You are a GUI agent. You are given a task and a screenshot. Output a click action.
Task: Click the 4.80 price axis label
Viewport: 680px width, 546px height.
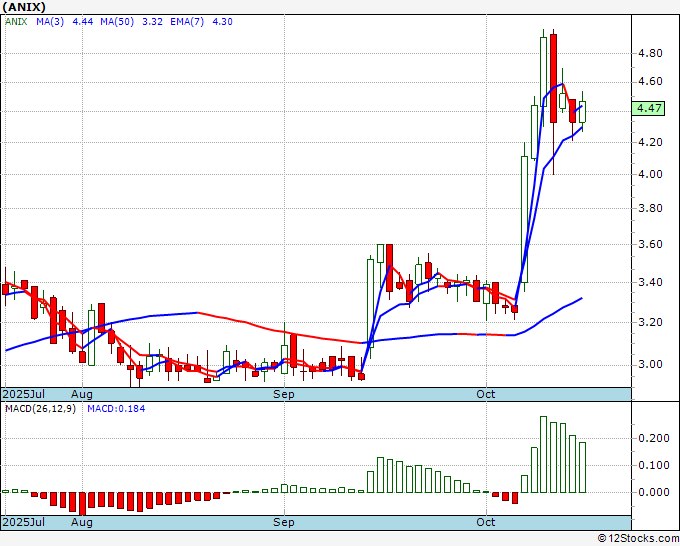coord(651,53)
